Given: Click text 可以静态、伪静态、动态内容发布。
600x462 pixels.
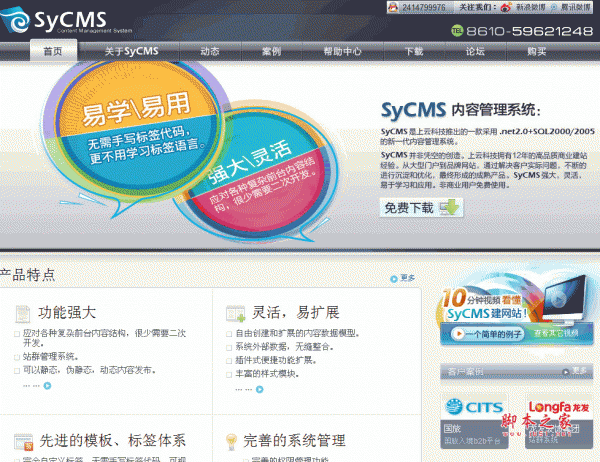Looking at the screenshot, I should click(89, 370).
